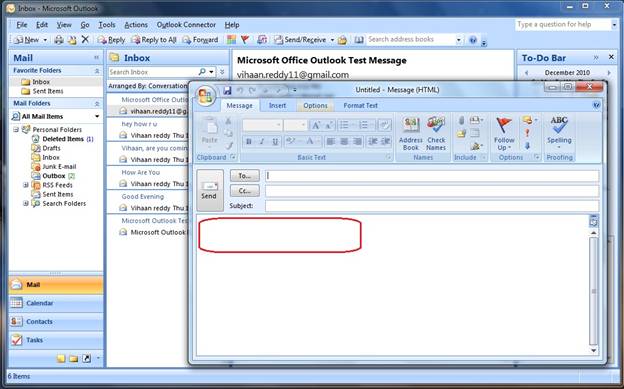The width and height of the screenshot is (624, 389).
Task: Open the Tools menu
Action: click(107, 25)
